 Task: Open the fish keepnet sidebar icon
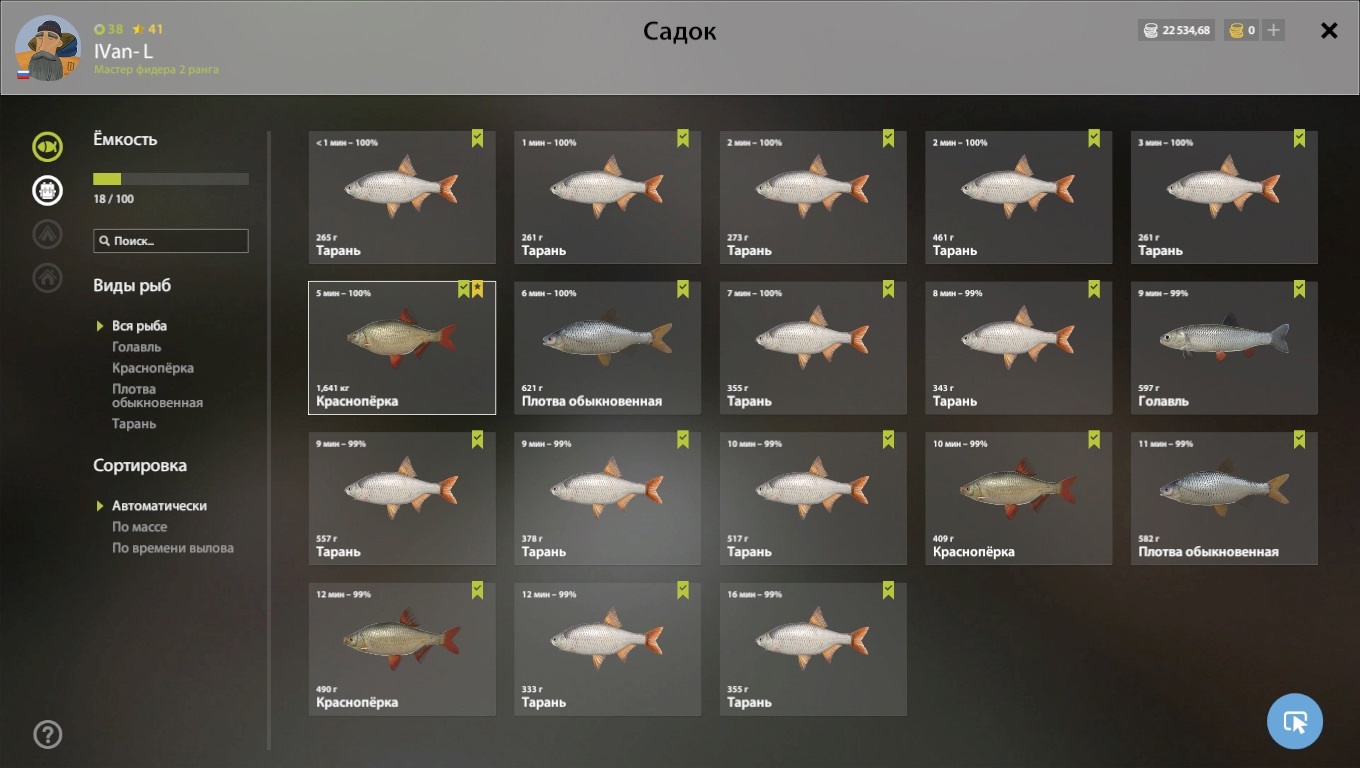coord(47,147)
